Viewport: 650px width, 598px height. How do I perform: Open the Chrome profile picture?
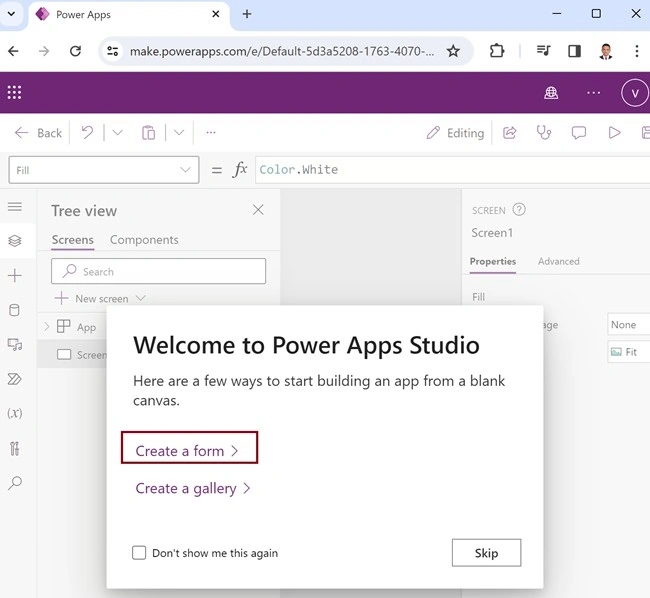point(606,51)
